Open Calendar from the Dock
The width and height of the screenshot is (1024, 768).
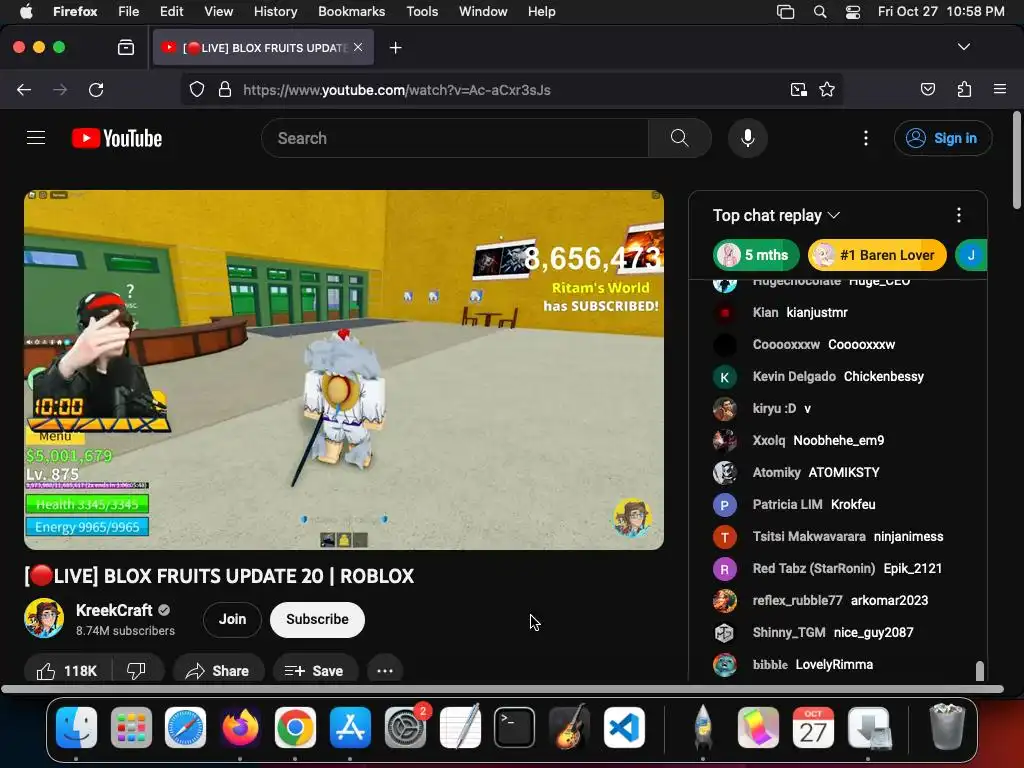[812, 727]
